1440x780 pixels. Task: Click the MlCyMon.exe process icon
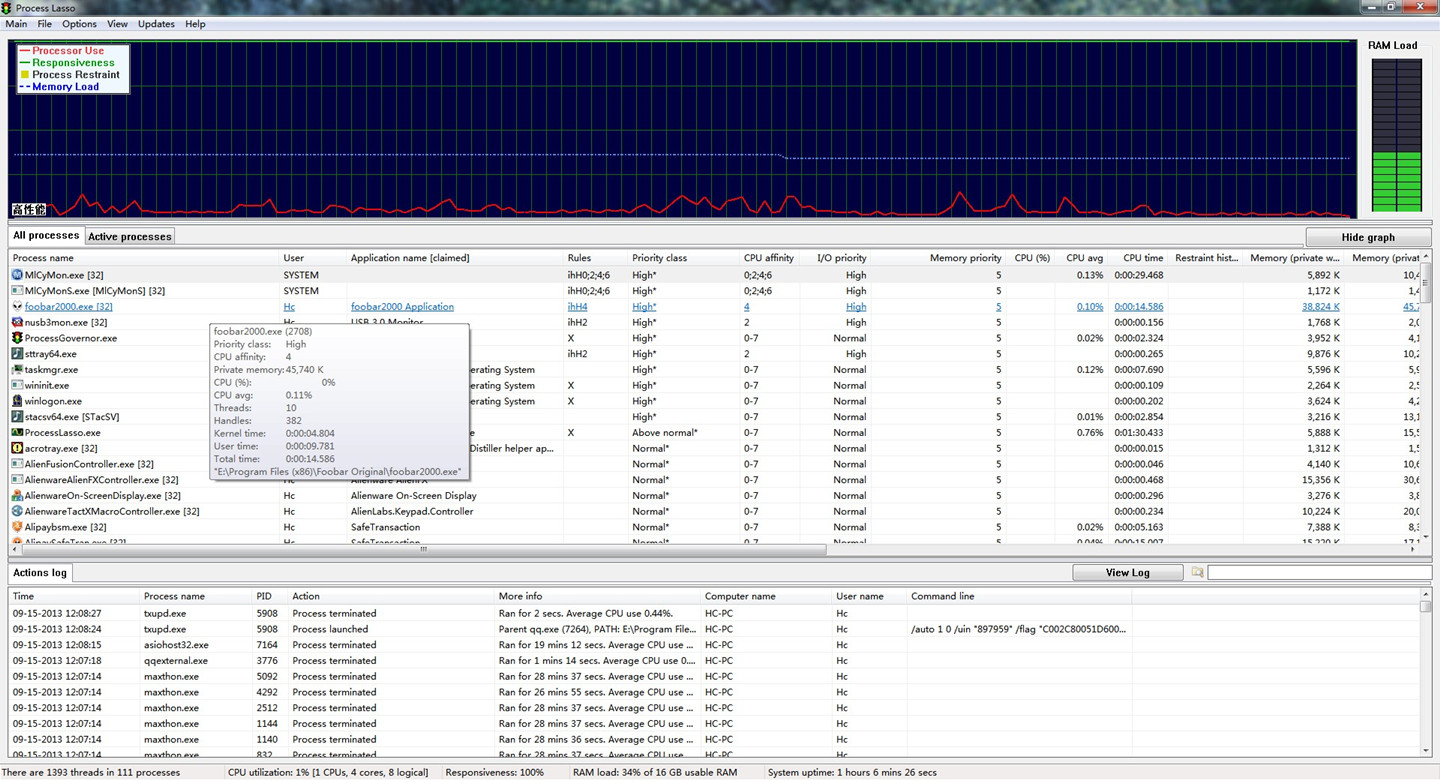tap(17, 275)
